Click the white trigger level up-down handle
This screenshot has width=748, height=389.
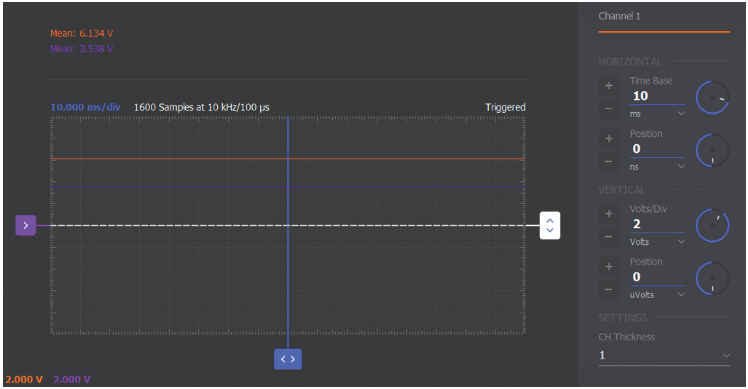(550, 225)
